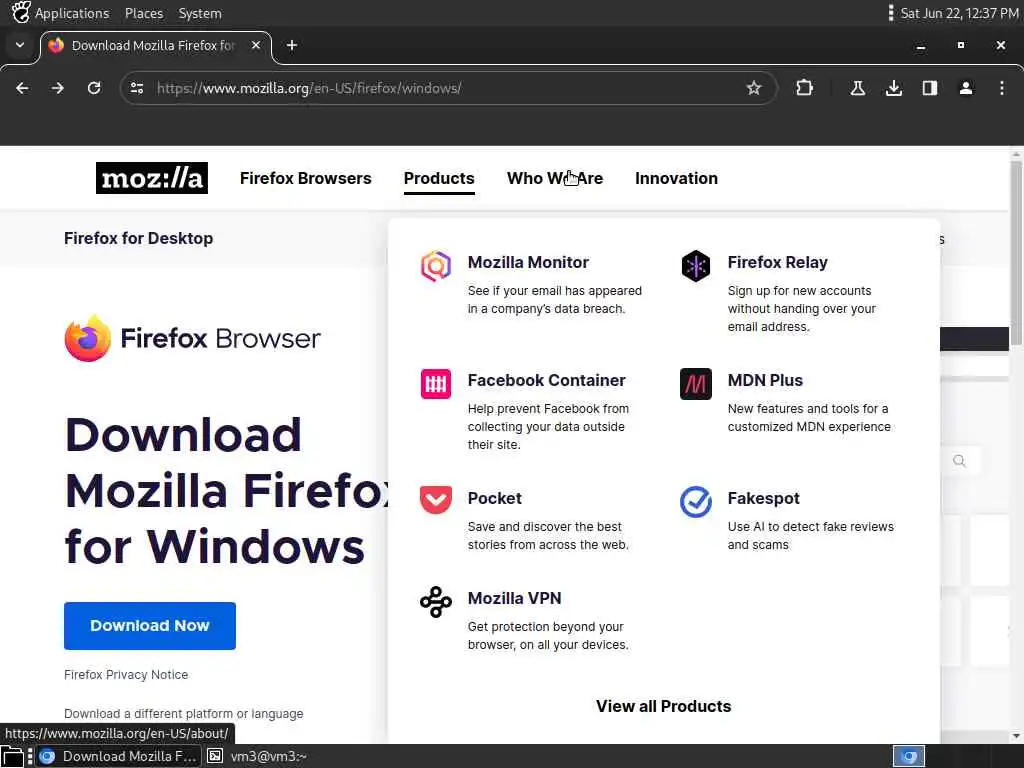Click the GNOME foot logo icon
This screenshot has height=768, width=1024.
20,12
